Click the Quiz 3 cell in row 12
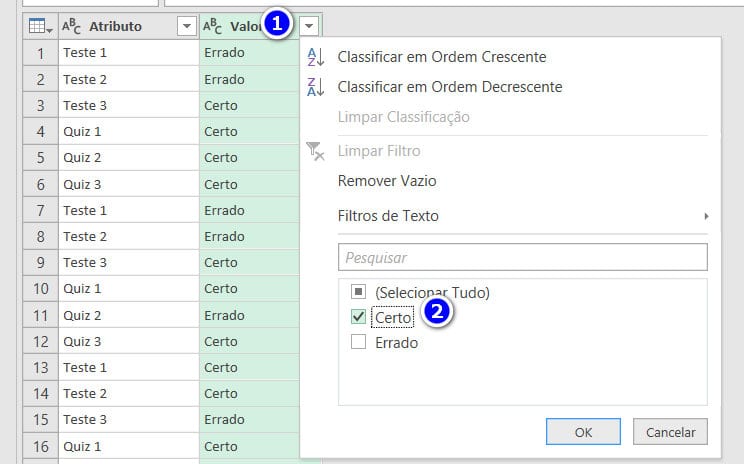Viewport: 744px width, 464px height. 129,341
